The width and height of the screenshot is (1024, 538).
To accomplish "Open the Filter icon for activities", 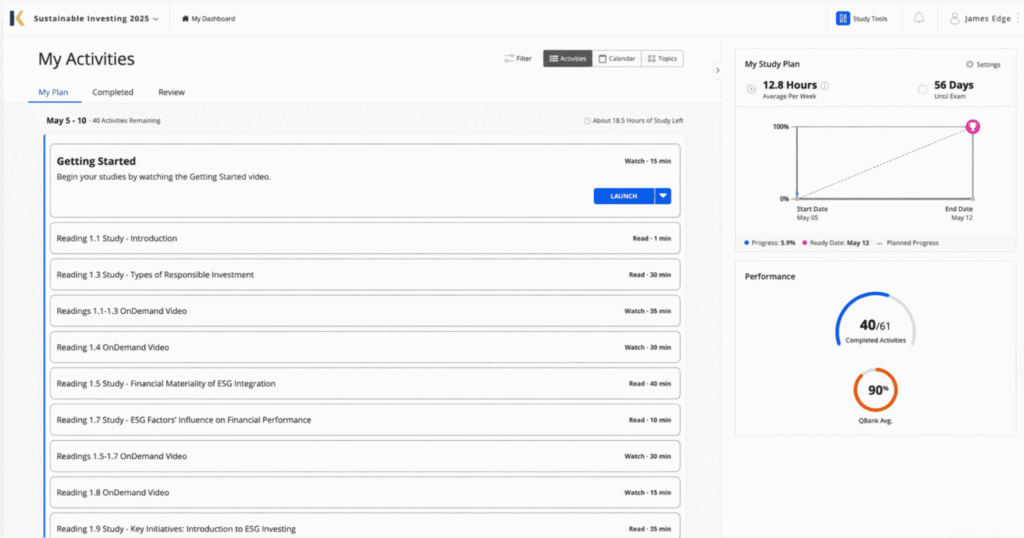I will (509, 59).
